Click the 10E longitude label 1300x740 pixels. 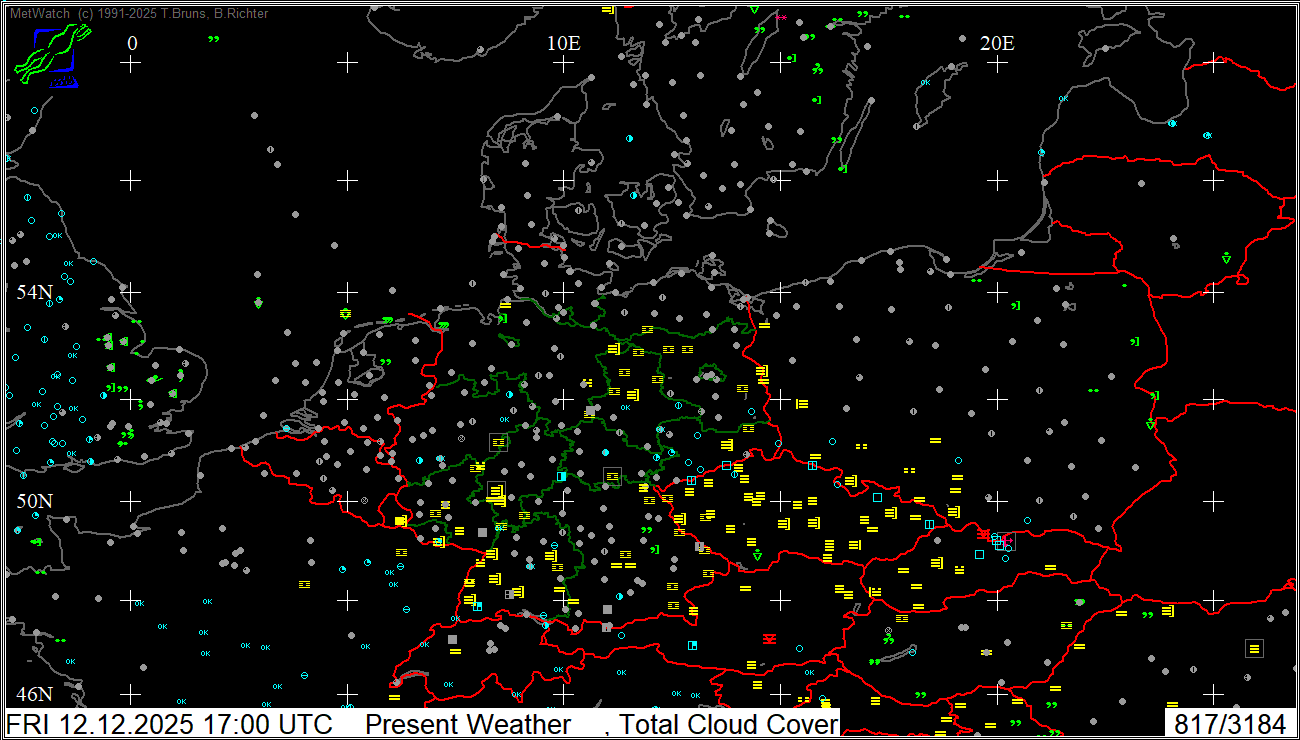click(563, 43)
